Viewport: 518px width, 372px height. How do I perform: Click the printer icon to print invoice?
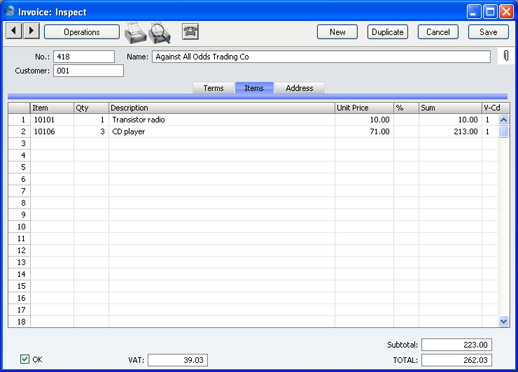[135, 33]
